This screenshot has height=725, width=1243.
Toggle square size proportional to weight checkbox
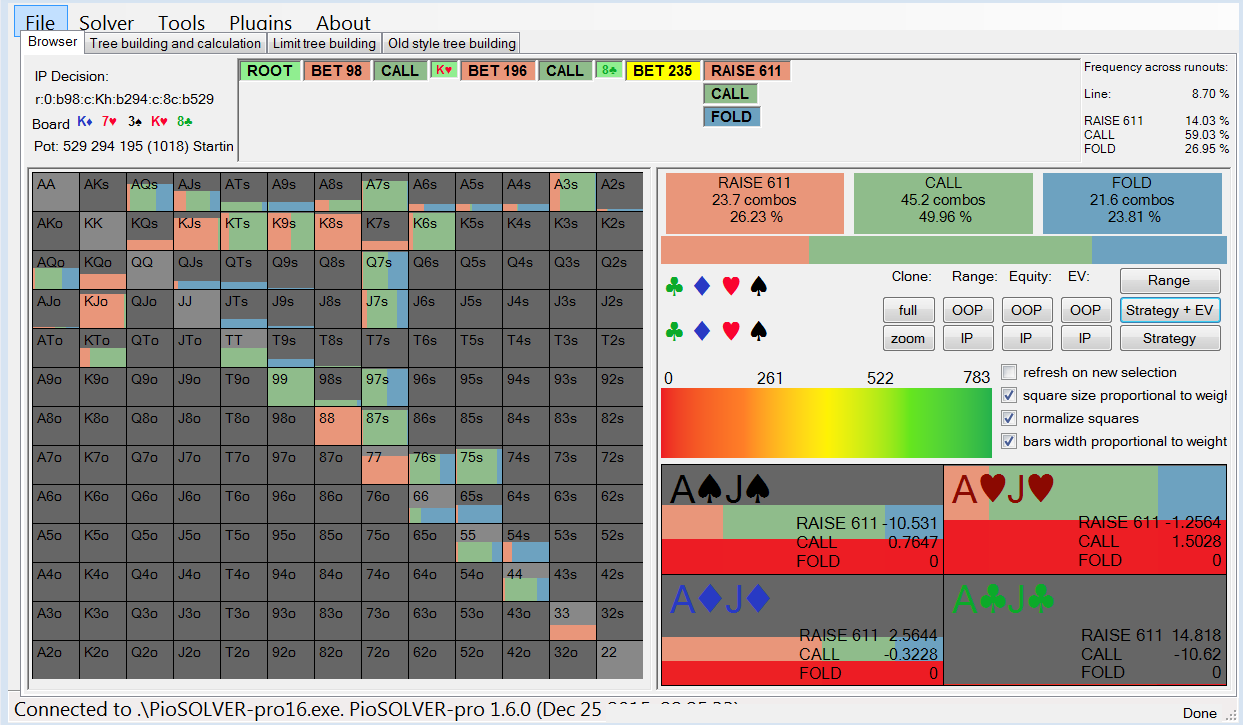1010,395
